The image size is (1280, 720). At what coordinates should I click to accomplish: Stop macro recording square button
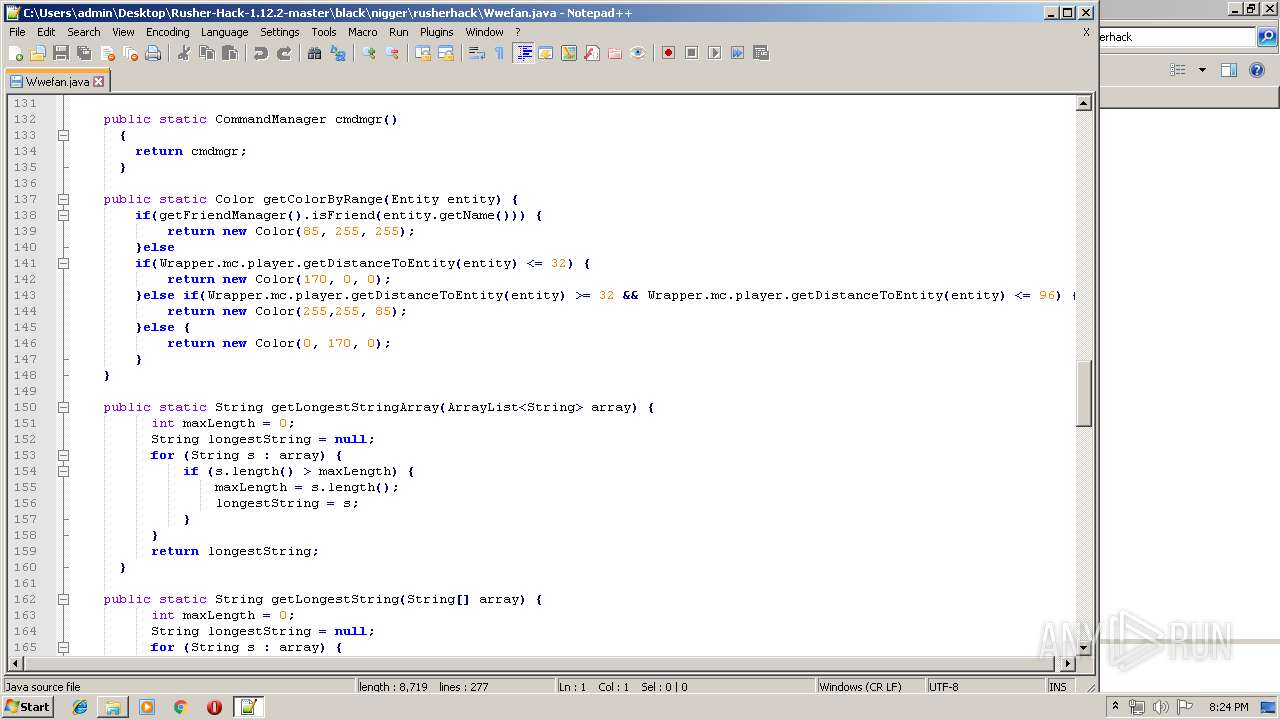(x=691, y=53)
